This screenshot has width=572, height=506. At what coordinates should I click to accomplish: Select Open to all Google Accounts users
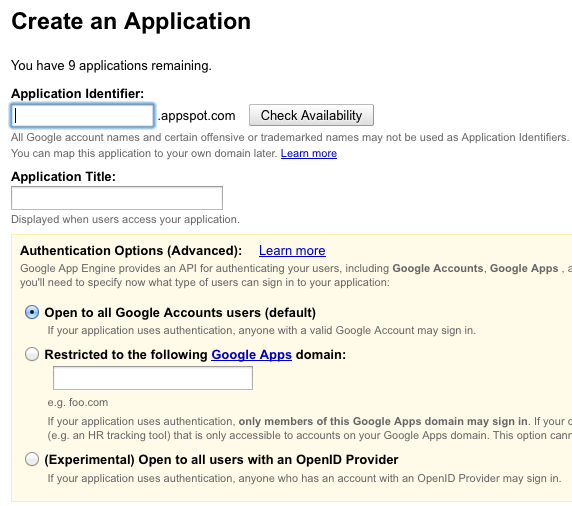pyautogui.click(x=32, y=312)
